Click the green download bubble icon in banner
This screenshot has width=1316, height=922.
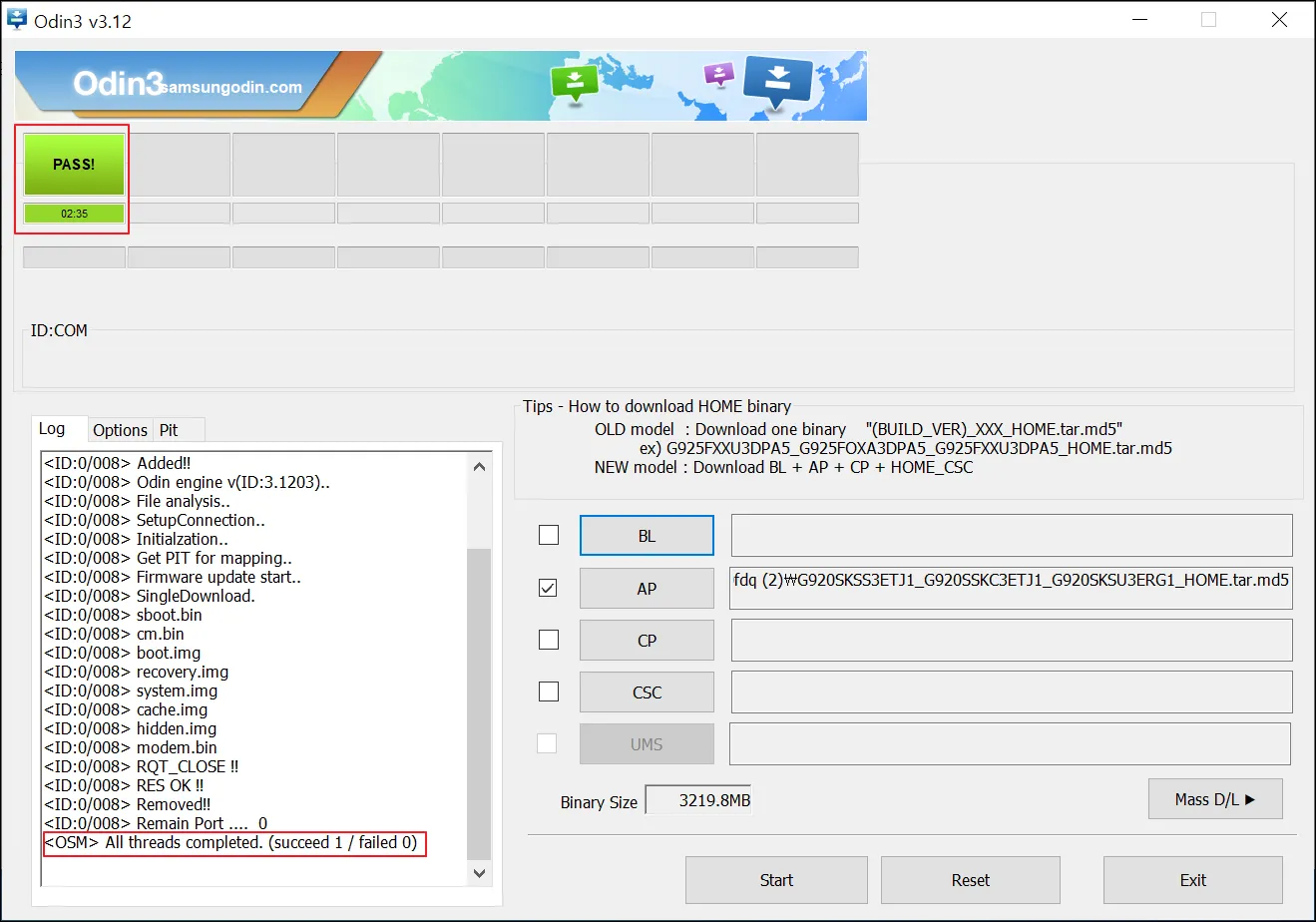click(x=575, y=83)
